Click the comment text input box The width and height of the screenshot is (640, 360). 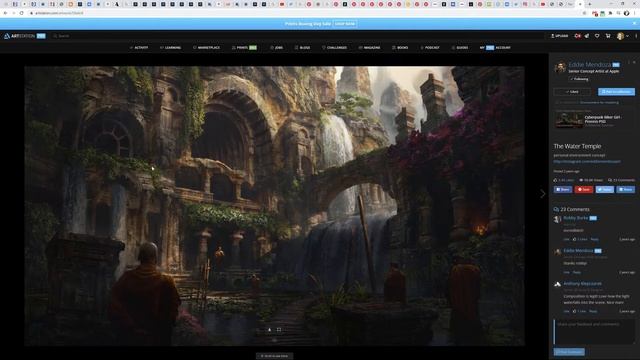point(594,331)
